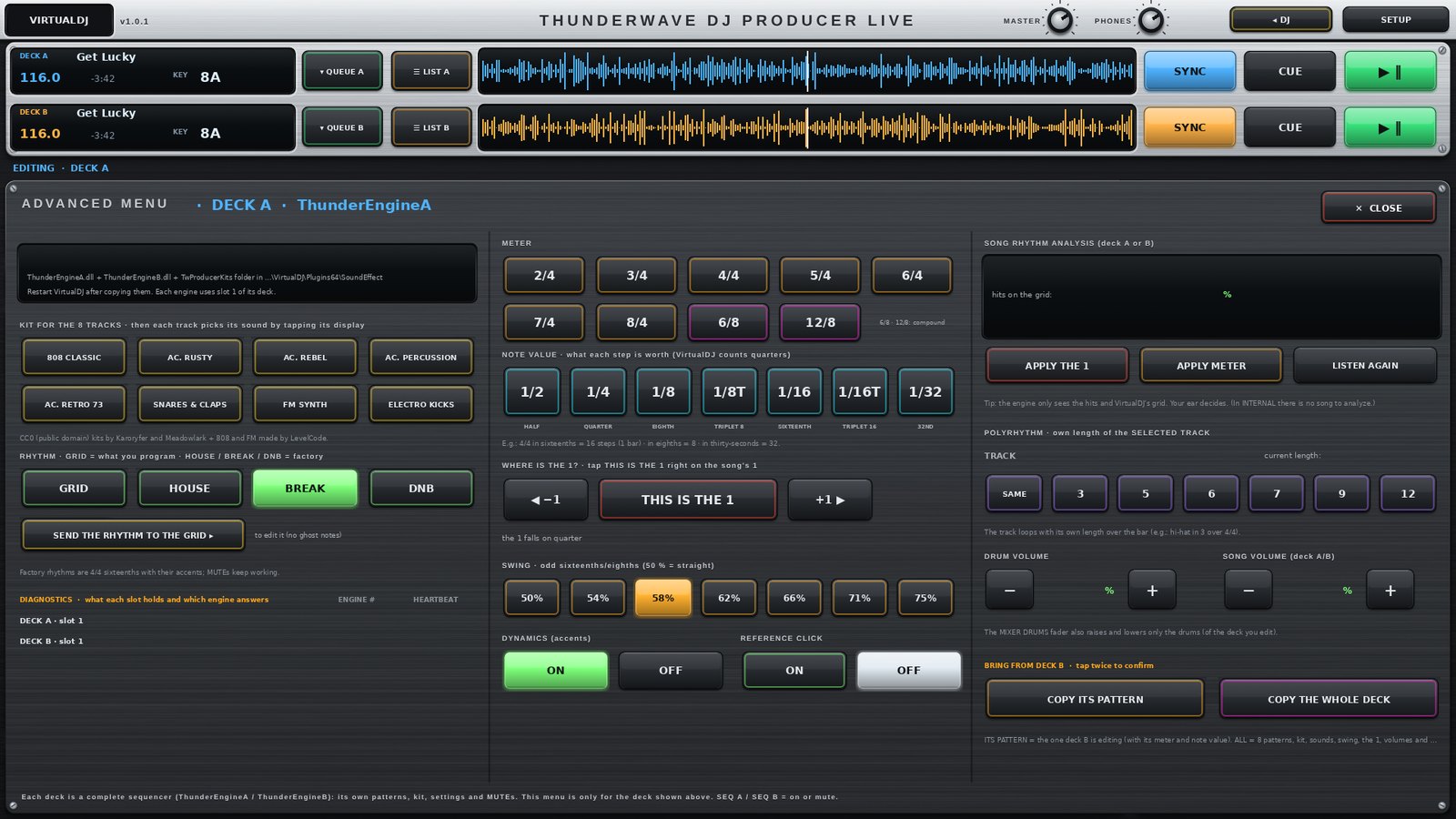1456x819 pixels.
Task: Copy Deck B's pattern
Action: coord(1095,699)
